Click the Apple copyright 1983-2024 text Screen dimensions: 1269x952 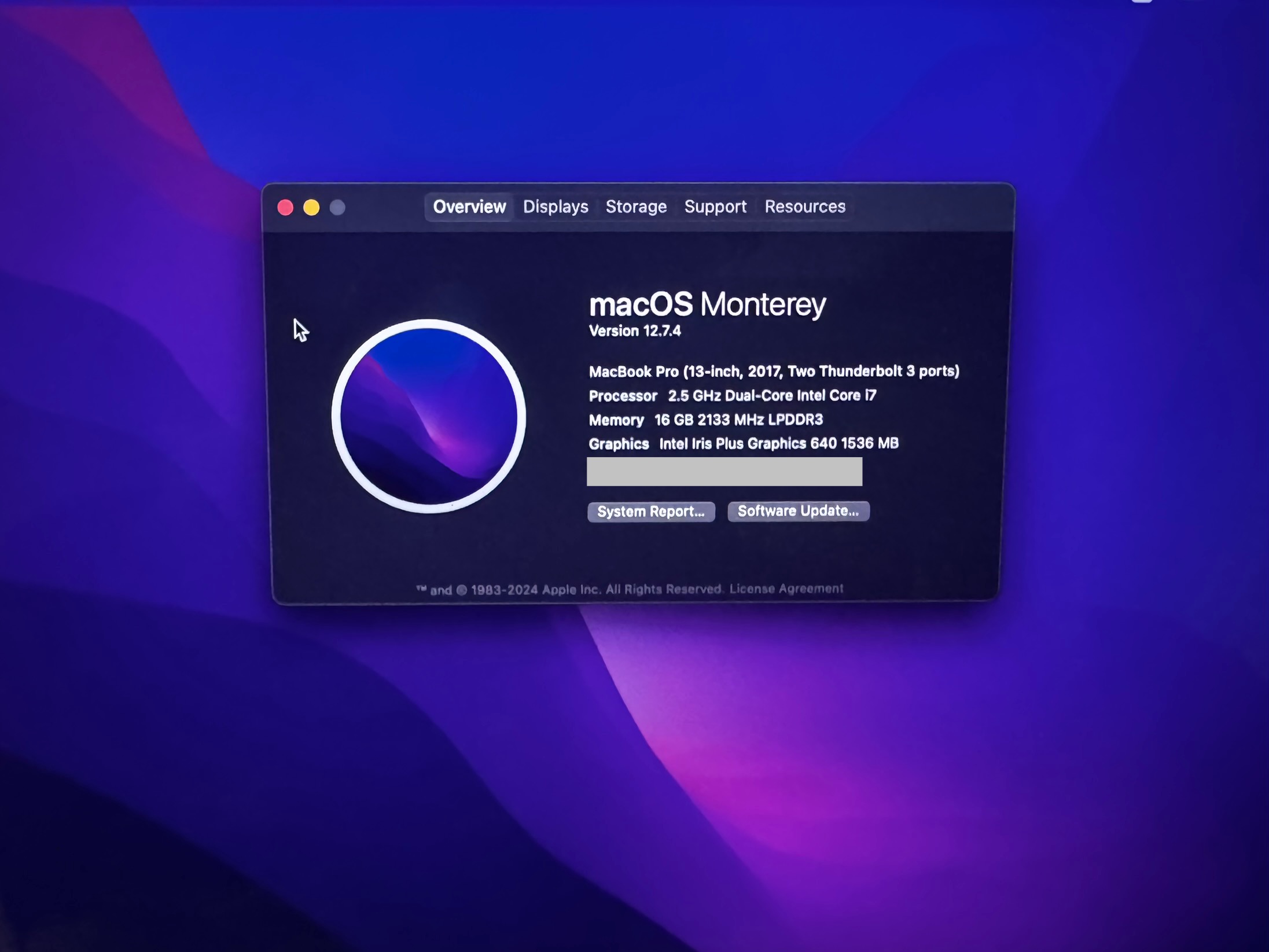point(569,590)
